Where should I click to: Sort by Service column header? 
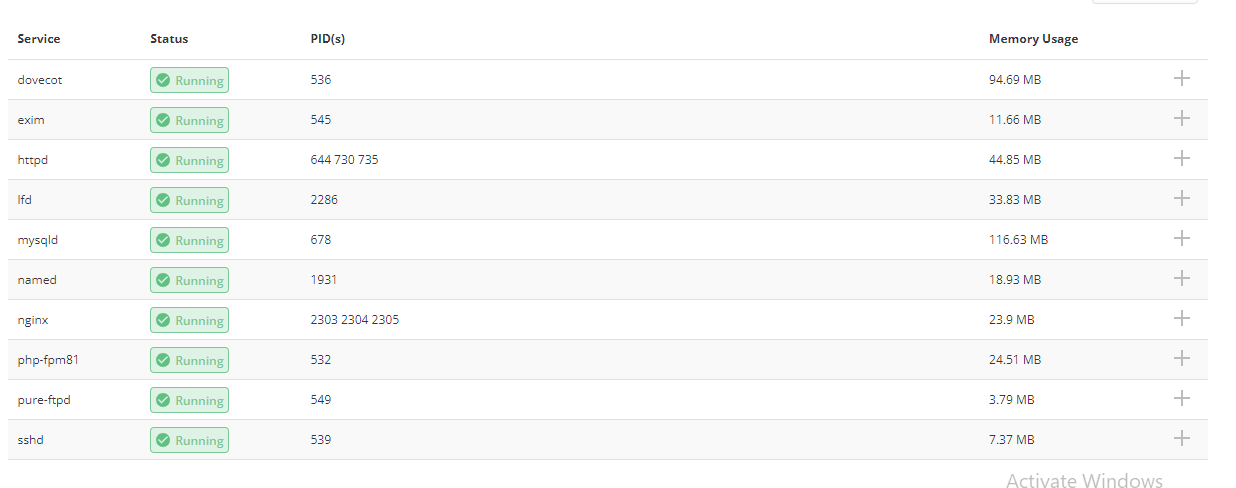39,39
